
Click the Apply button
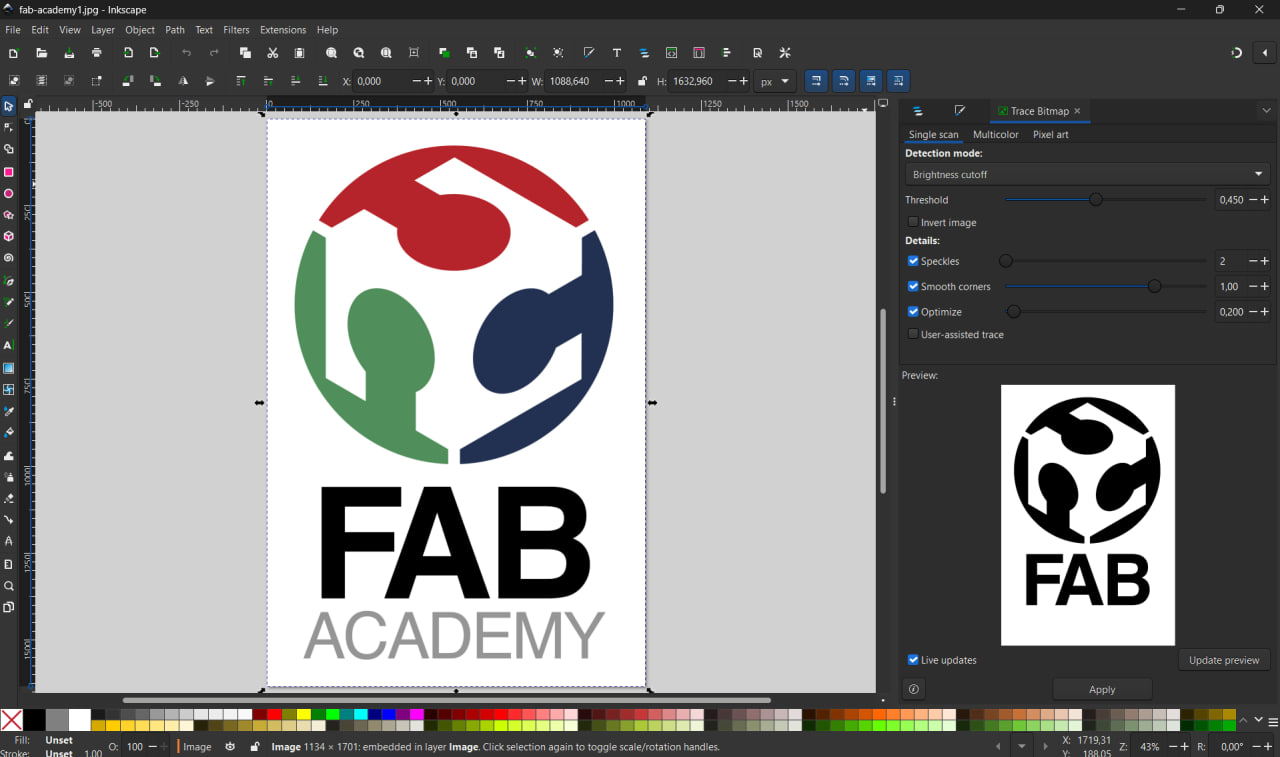point(1102,689)
